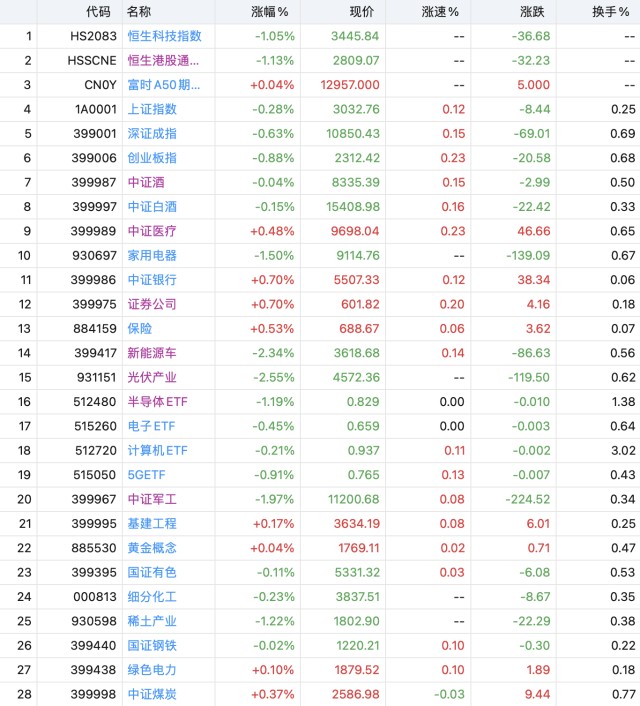Open 中证白酒 index

point(152,207)
